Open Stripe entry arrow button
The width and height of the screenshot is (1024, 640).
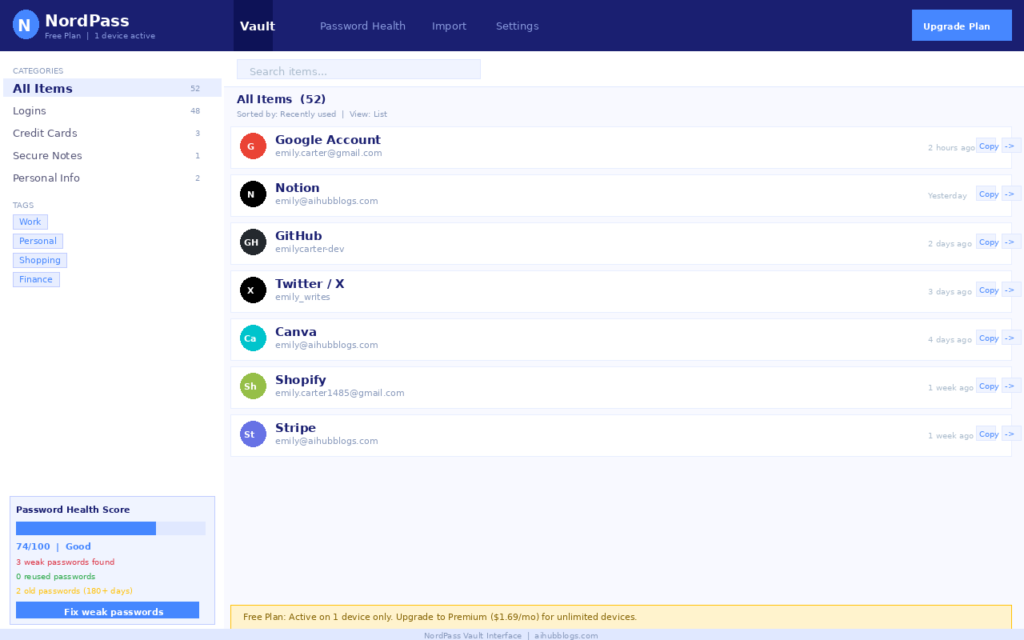coord(1010,434)
